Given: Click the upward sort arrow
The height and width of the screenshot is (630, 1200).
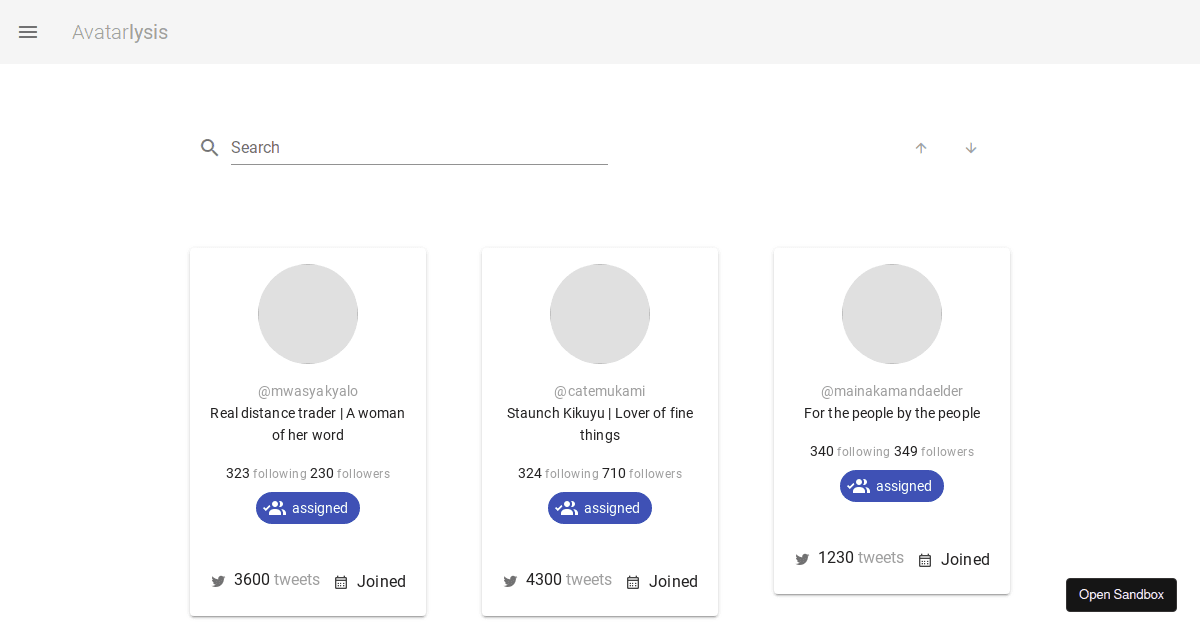Looking at the screenshot, I should 921,147.
